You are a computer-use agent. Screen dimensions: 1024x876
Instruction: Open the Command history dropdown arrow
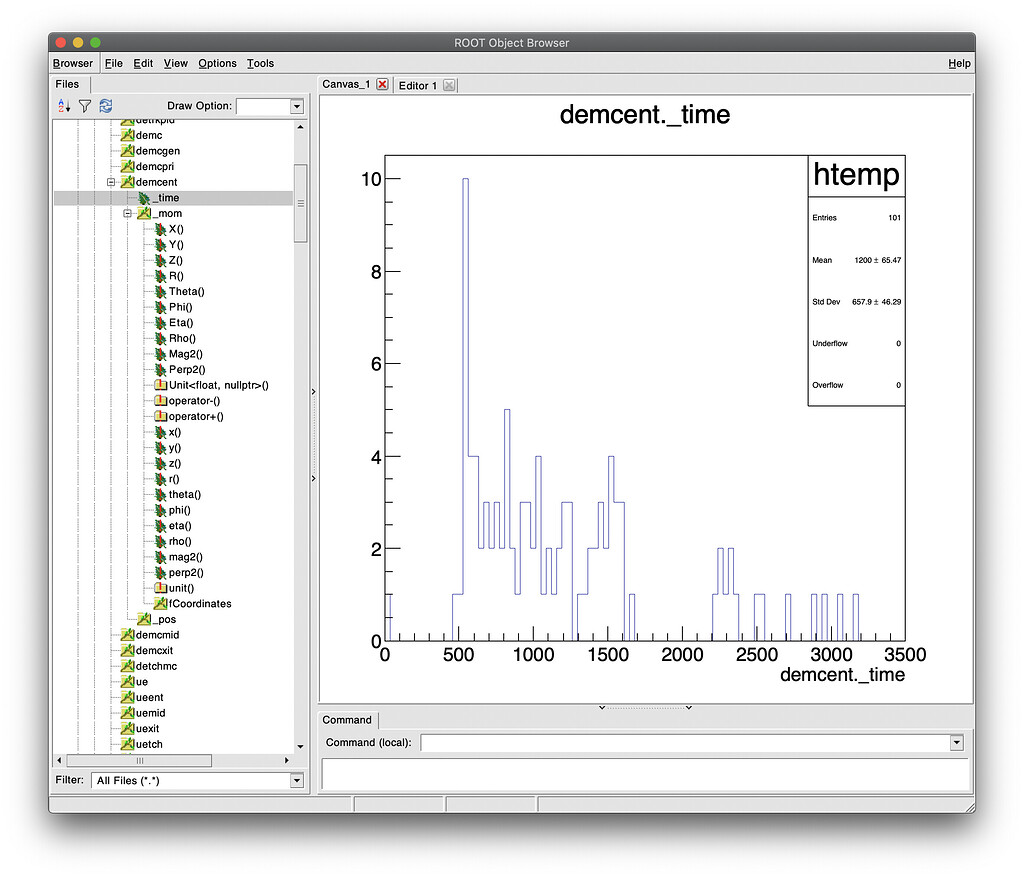point(957,743)
